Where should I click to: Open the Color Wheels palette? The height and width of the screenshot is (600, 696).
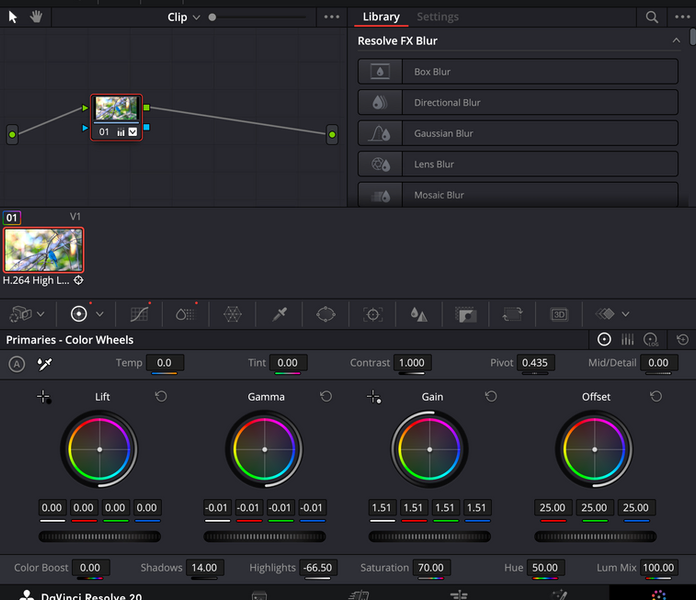point(79,314)
